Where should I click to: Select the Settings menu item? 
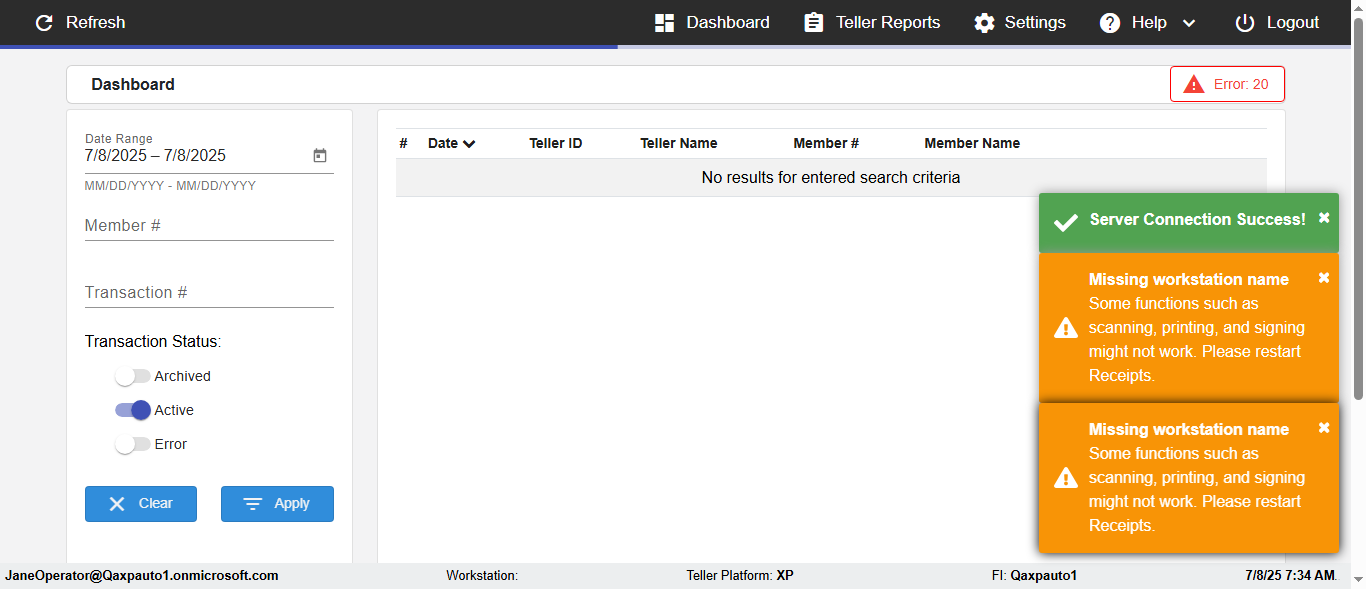click(1035, 23)
